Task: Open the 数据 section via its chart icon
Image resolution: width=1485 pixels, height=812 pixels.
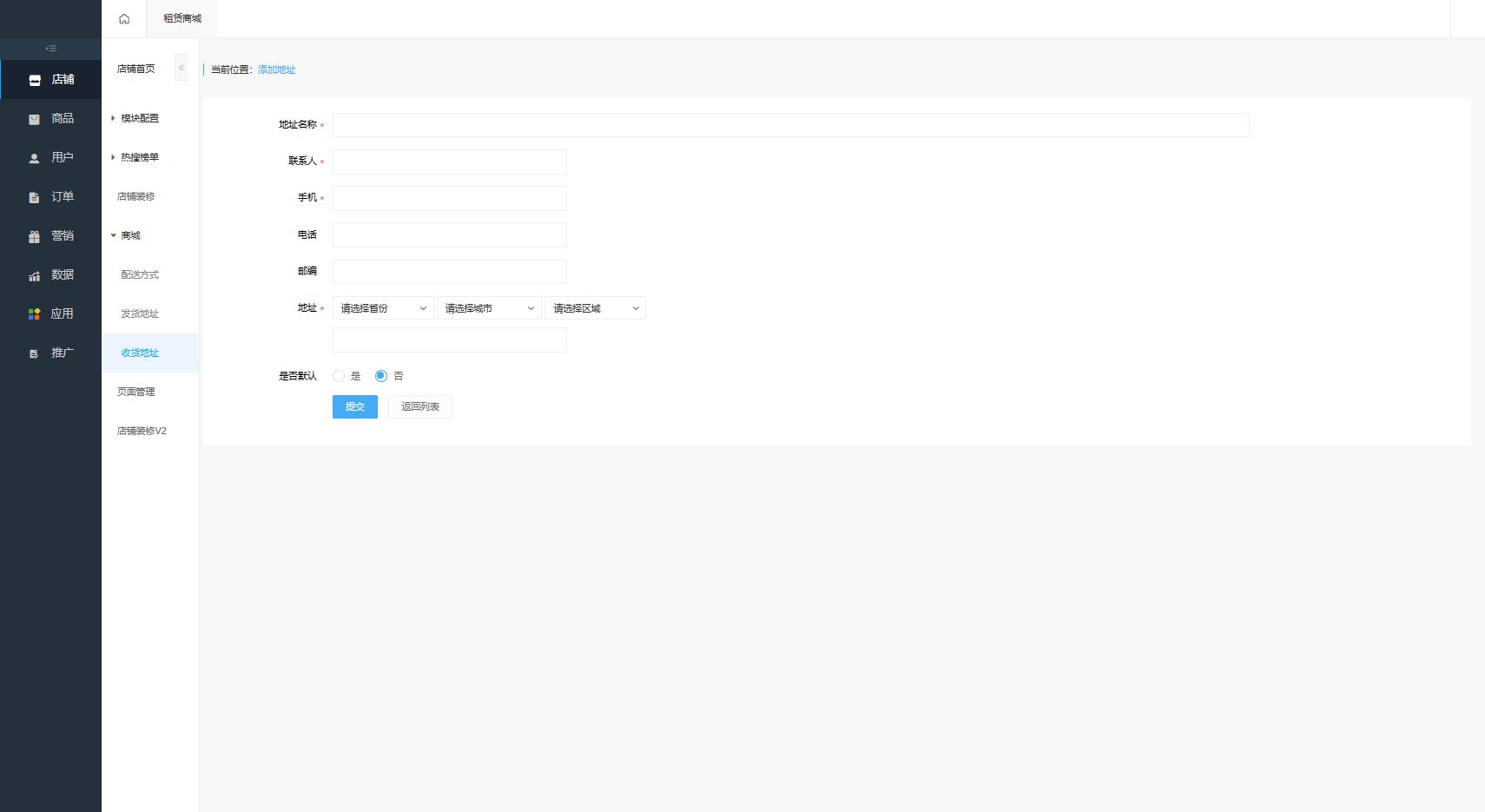Action: [x=35, y=275]
